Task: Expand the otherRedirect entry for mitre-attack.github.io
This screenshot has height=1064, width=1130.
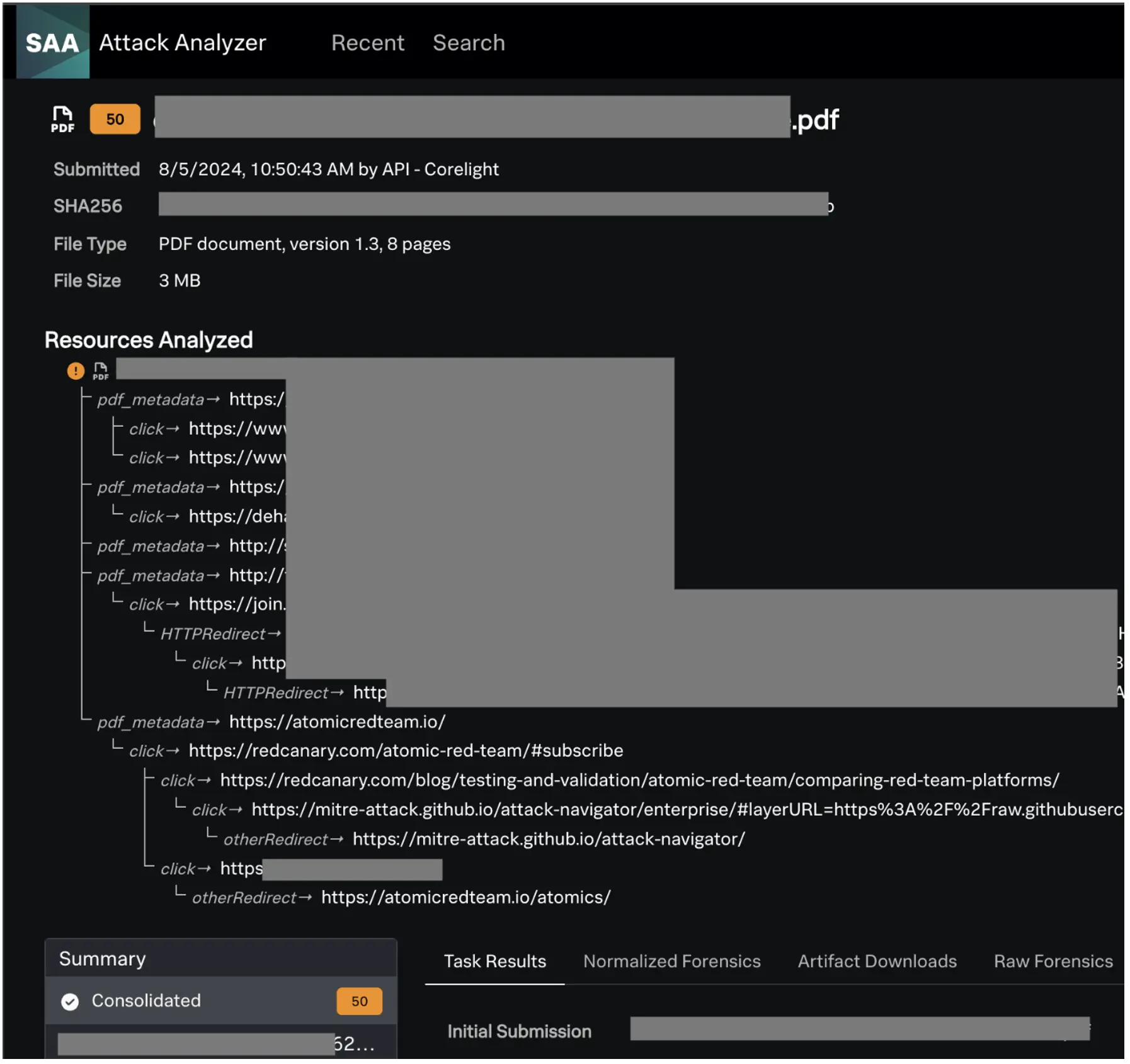Action: 275,839
